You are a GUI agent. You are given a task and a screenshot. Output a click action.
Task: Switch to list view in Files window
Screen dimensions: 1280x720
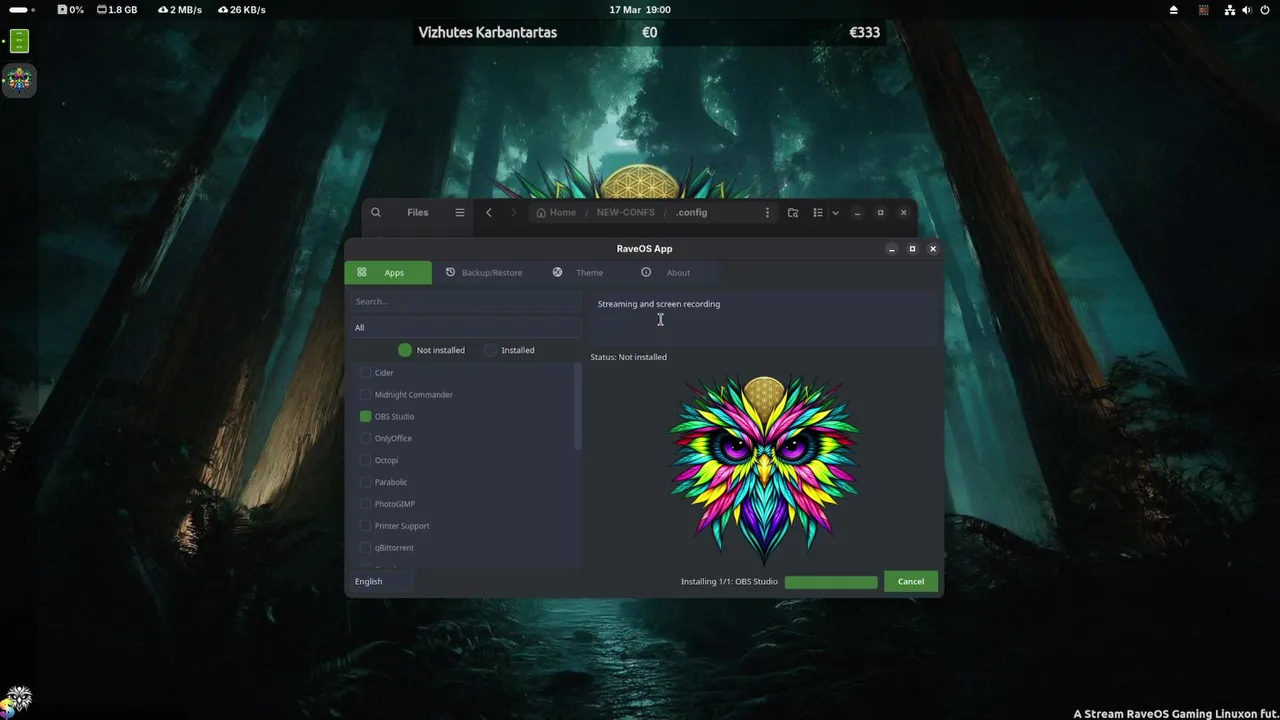pyautogui.click(x=818, y=212)
